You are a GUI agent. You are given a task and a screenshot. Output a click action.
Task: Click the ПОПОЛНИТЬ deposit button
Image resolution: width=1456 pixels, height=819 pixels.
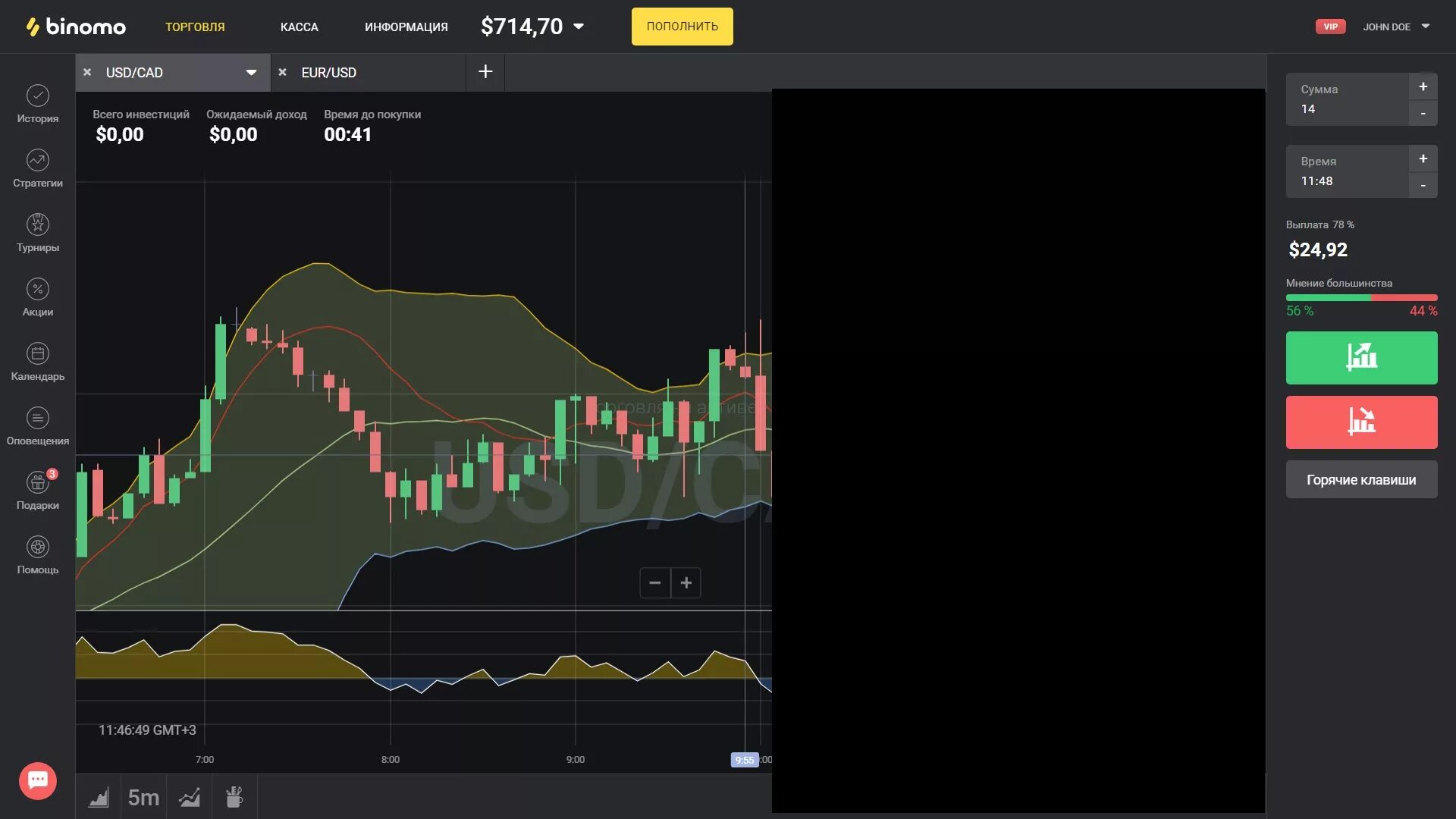pos(682,27)
